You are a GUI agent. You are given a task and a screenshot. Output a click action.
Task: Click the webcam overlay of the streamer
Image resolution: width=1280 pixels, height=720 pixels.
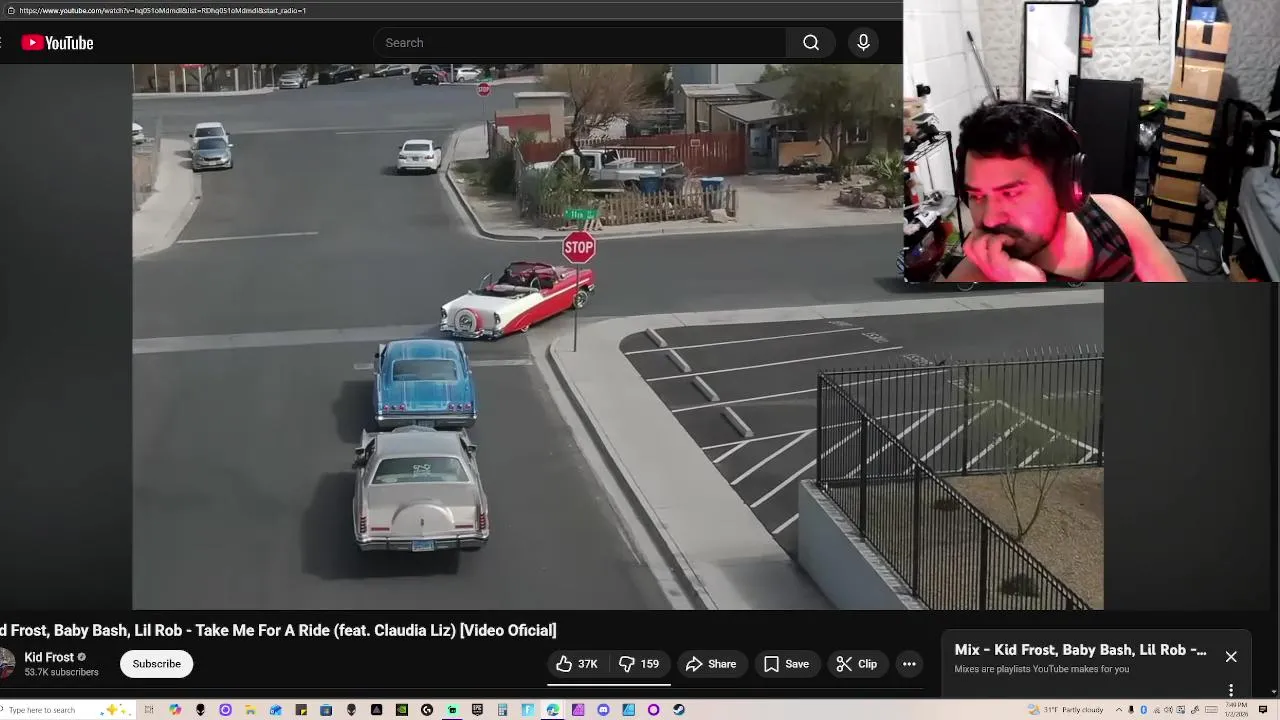[1091, 142]
